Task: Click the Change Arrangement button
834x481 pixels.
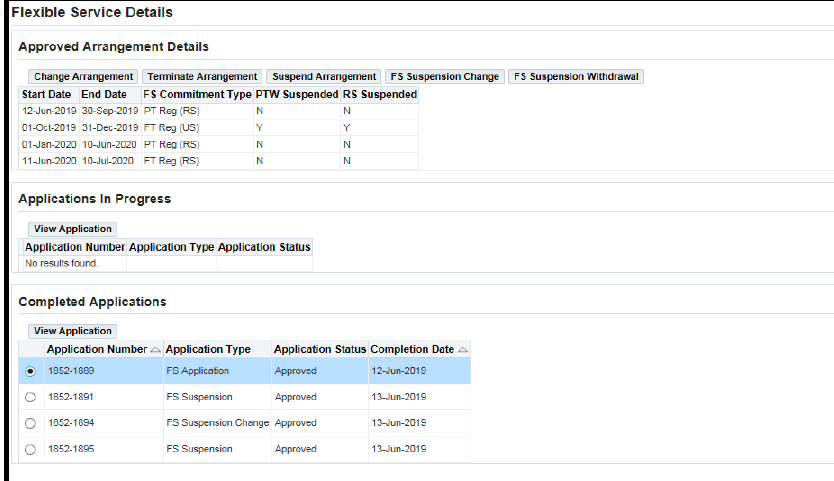Action: (x=83, y=77)
